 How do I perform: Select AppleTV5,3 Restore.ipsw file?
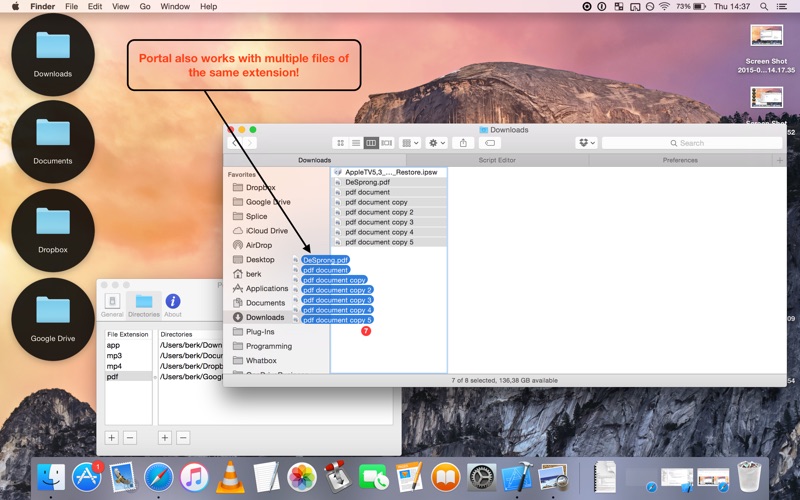click(389, 172)
